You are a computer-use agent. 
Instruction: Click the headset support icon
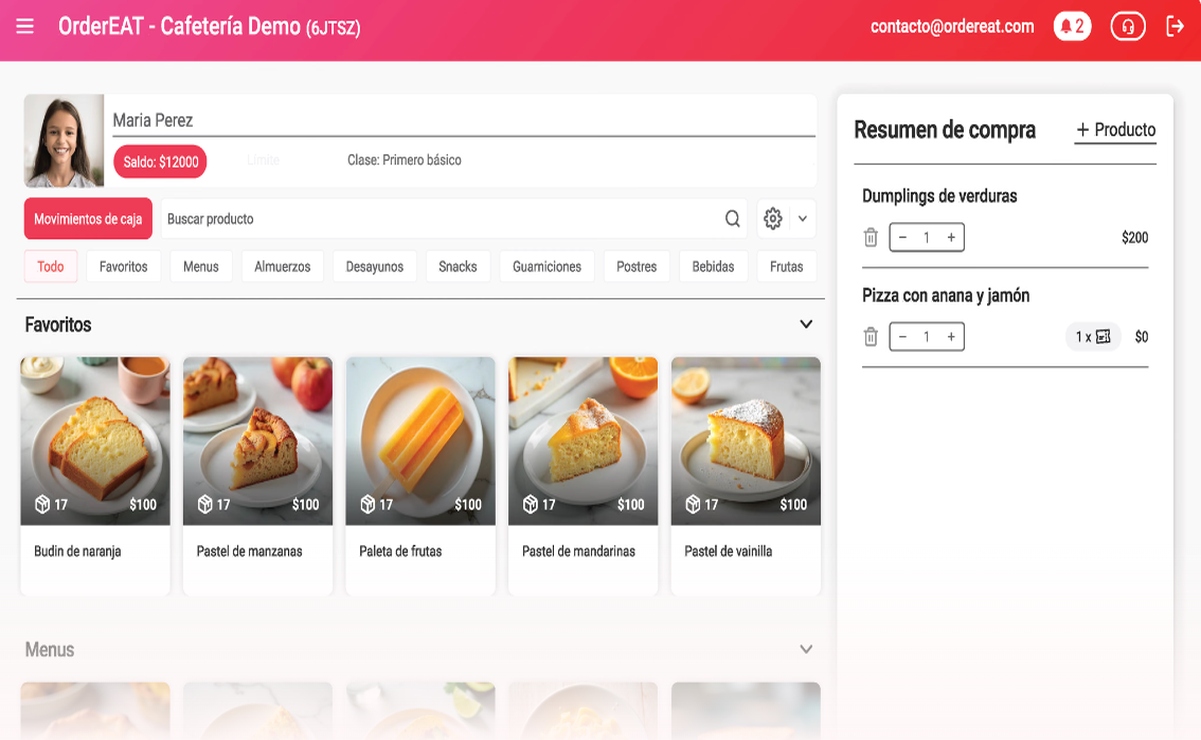click(x=1128, y=27)
